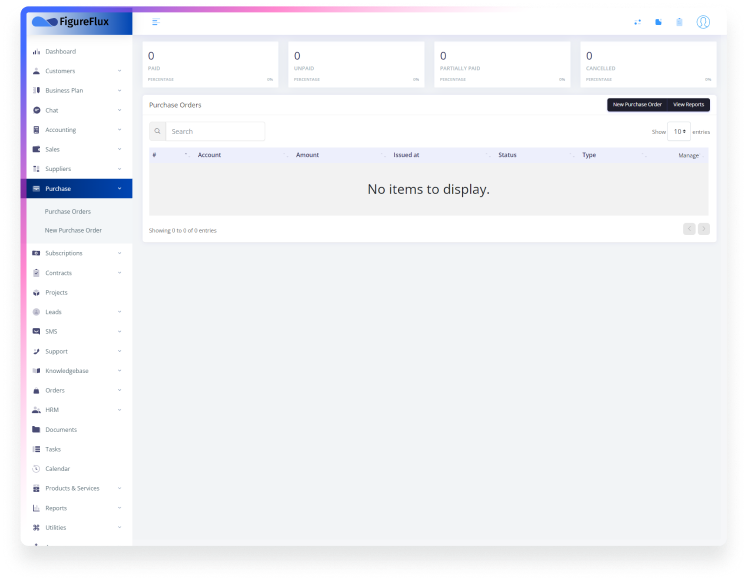Expand the Accounting sidebar section
The height and width of the screenshot is (581, 747).
click(x=75, y=130)
